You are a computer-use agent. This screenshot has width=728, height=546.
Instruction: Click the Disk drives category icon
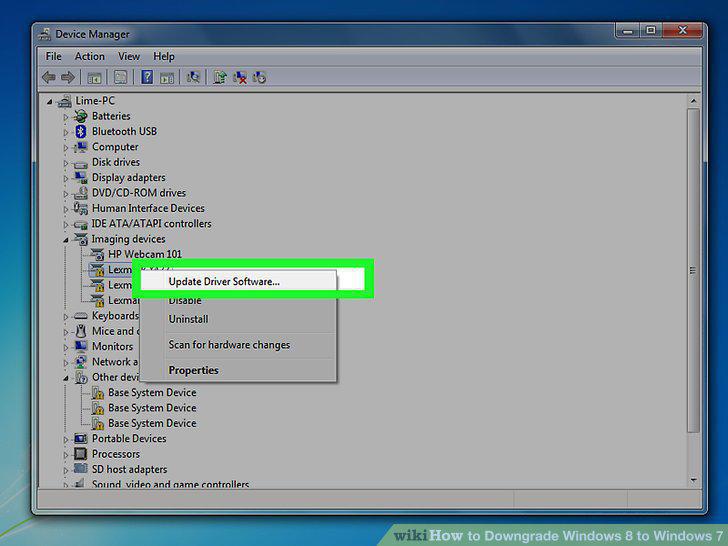coord(80,163)
